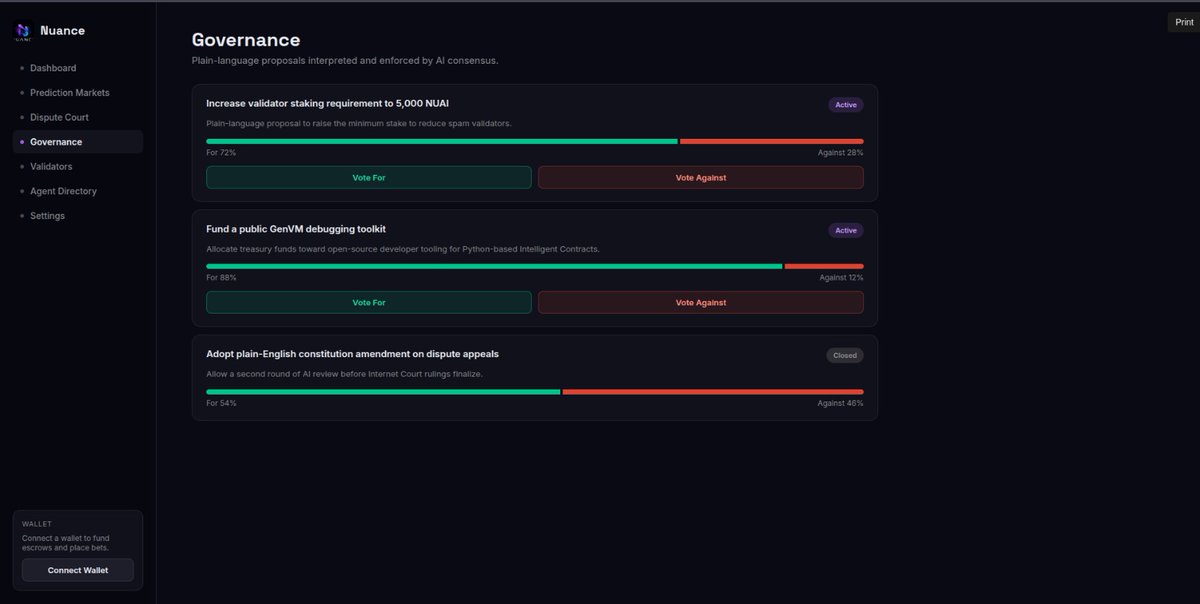The image size is (1200, 604).
Task: Click the Nuance logo icon
Action: 23,31
